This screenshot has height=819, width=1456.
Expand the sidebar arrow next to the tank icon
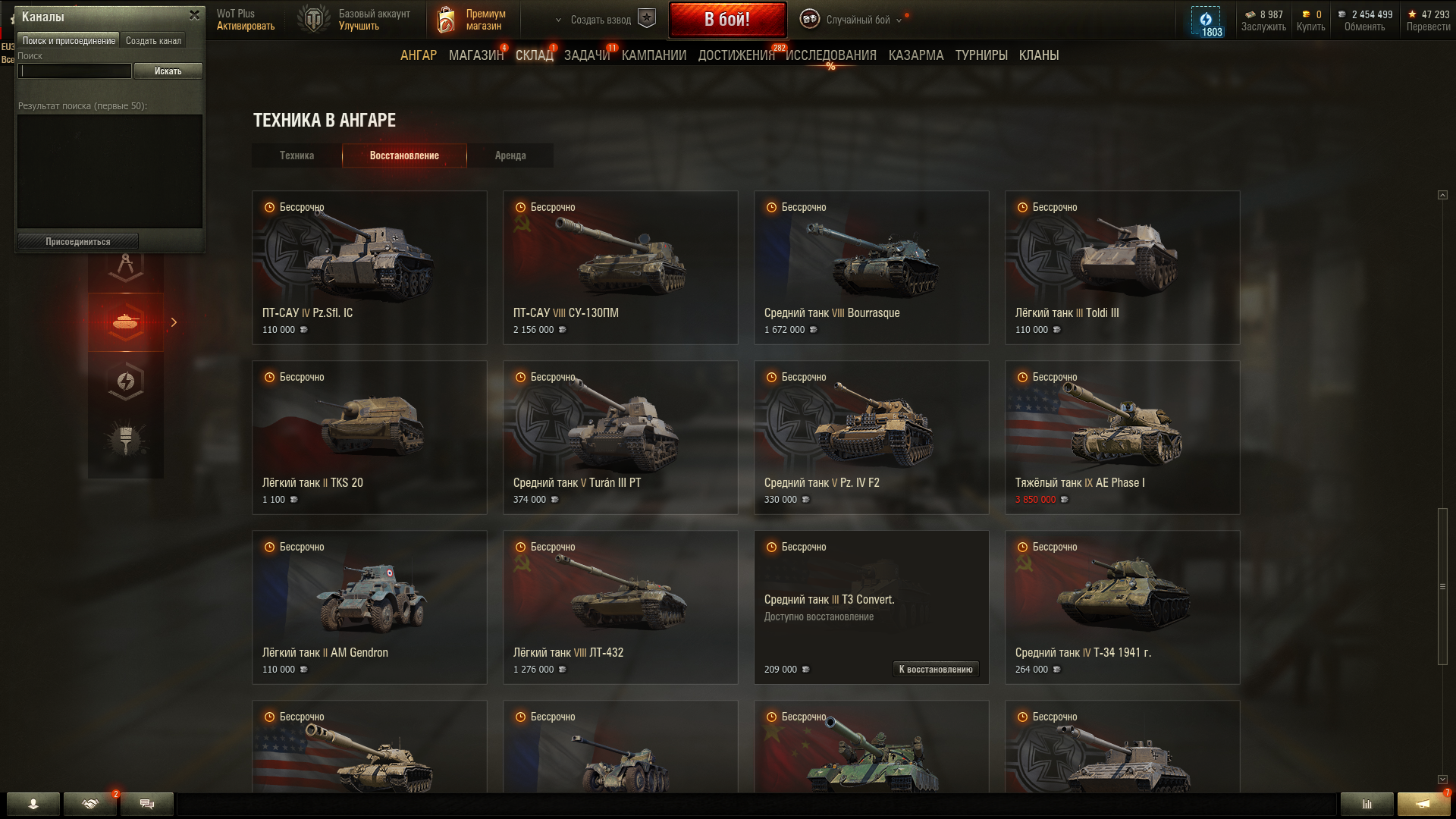pyautogui.click(x=174, y=322)
